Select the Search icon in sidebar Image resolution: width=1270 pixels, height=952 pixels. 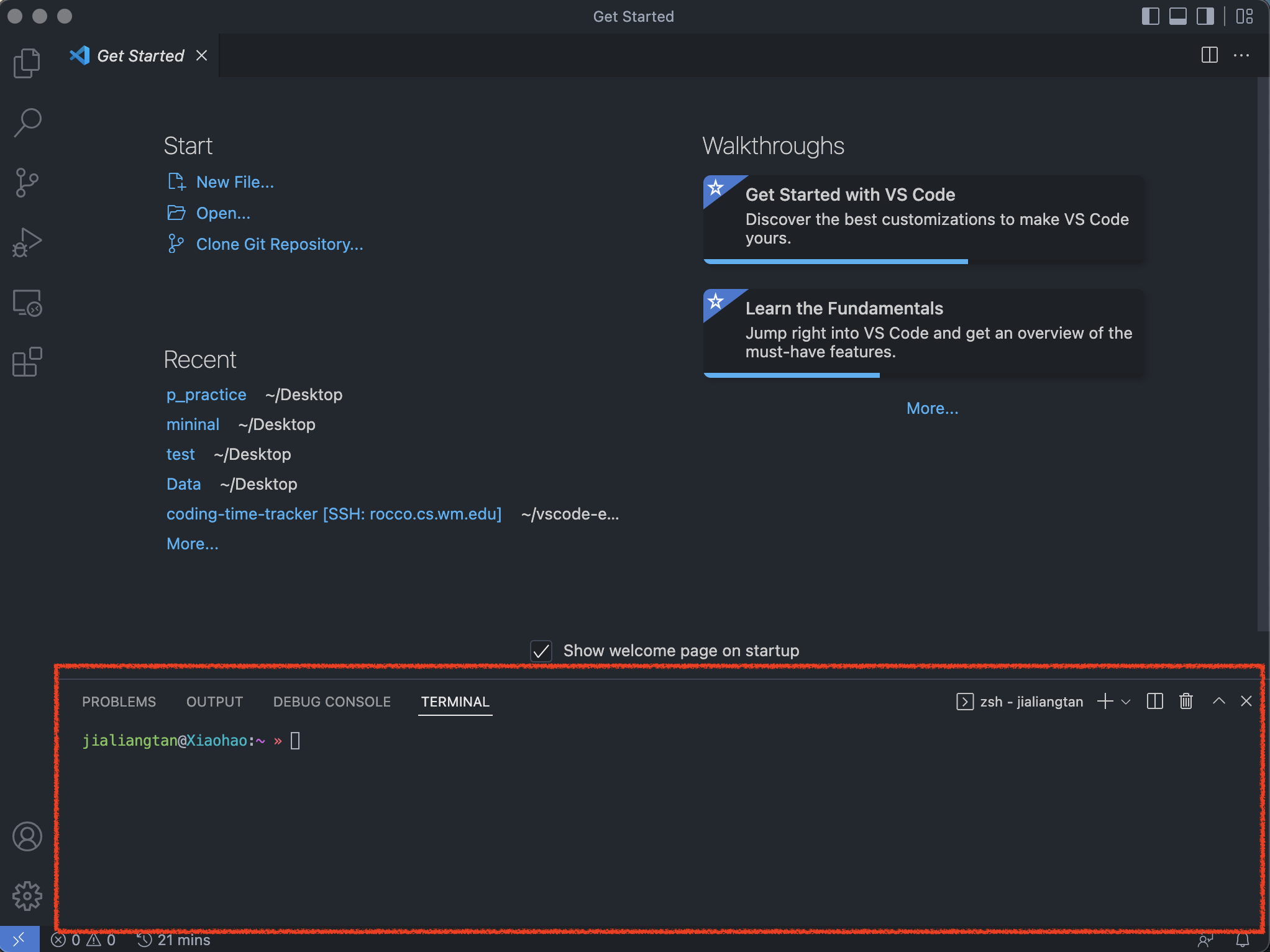click(x=28, y=122)
